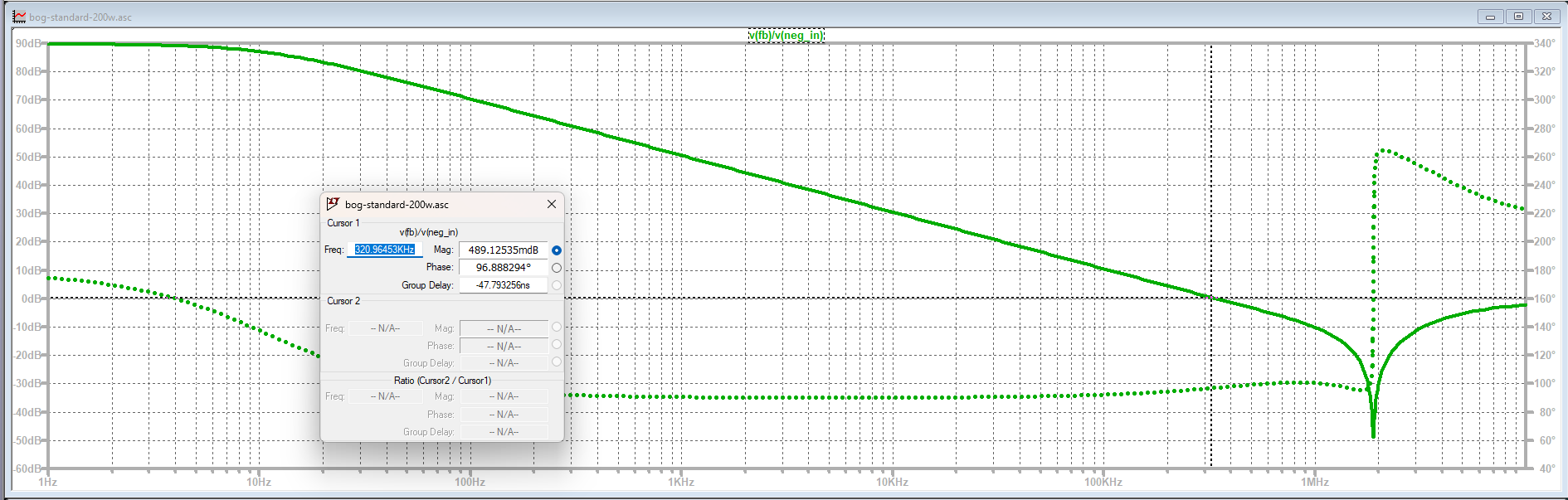Click the 90dB label on left axis

[x=28, y=43]
